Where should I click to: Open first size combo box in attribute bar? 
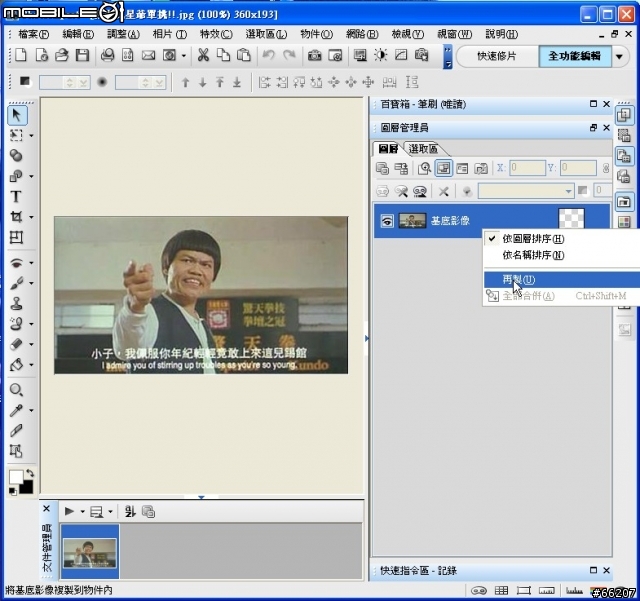(x=64, y=82)
